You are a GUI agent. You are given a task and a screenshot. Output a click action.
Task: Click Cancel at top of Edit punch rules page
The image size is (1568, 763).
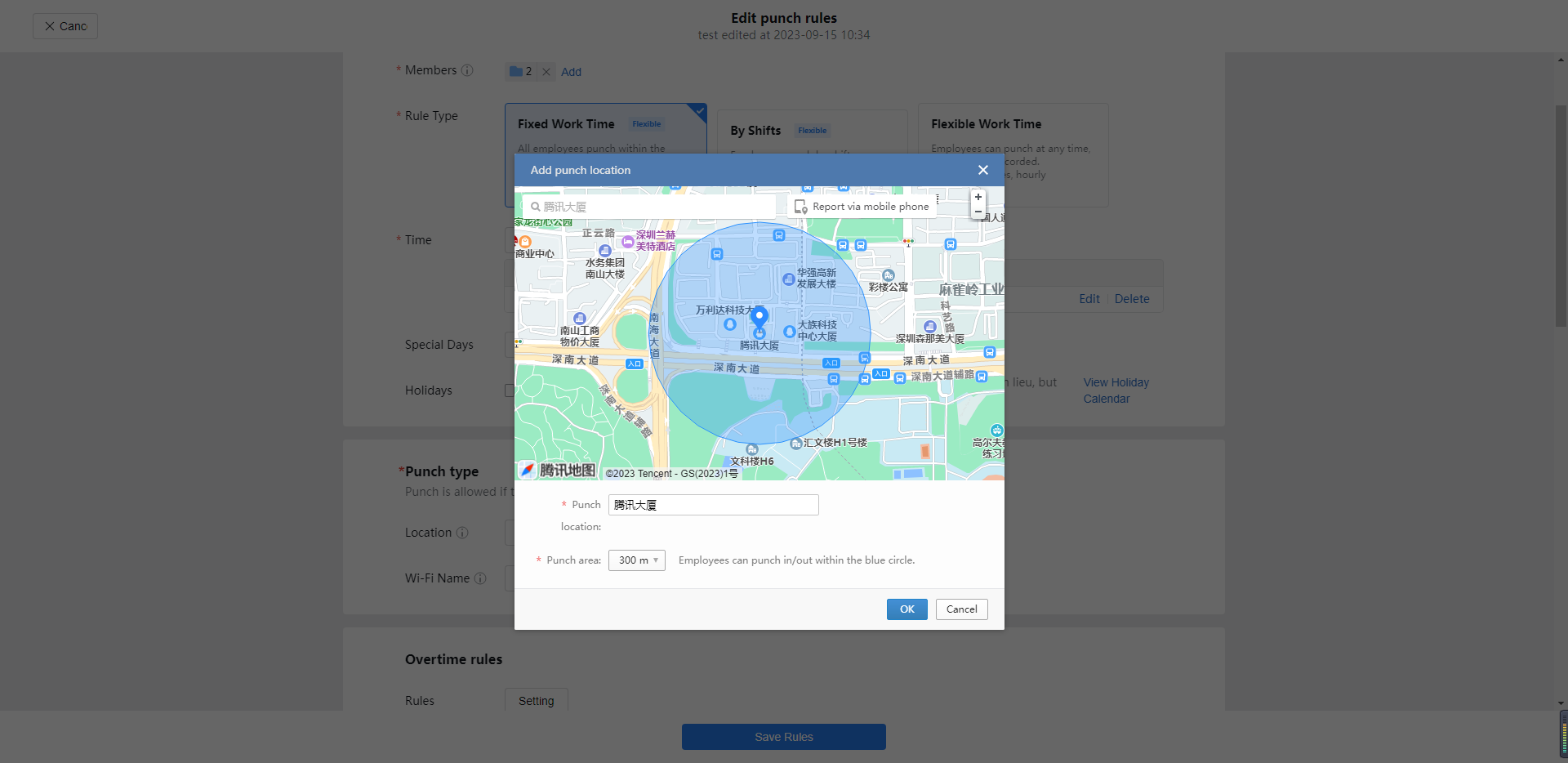point(65,26)
